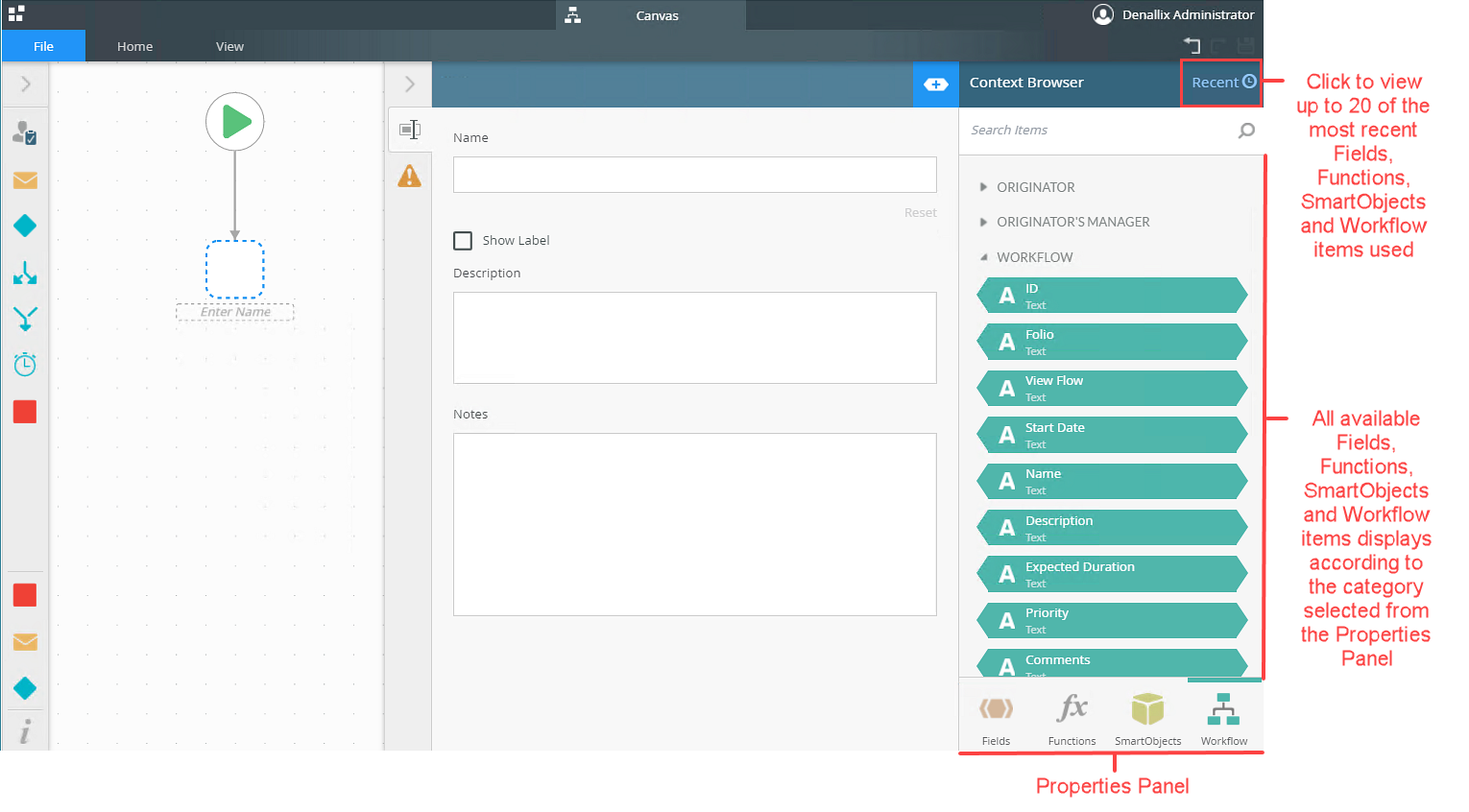Select the Send Email step icon
Viewport: 1469px width, 812px height.
click(25, 180)
